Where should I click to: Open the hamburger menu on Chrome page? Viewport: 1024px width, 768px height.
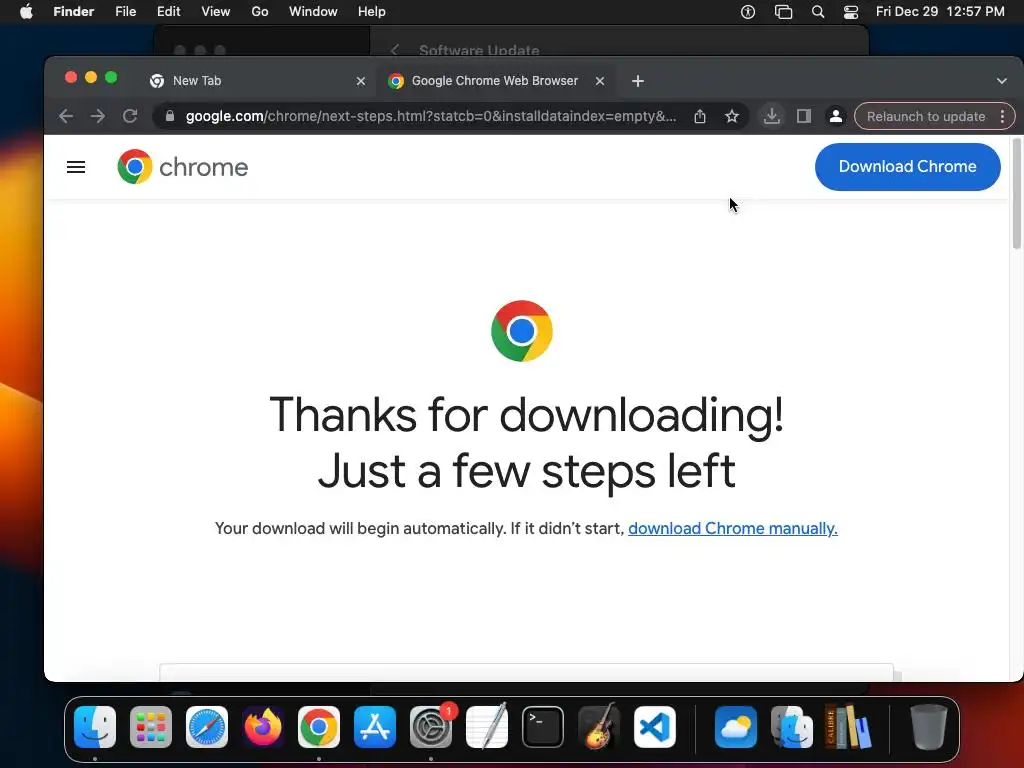pyautogui.click(x=76, y=167)
